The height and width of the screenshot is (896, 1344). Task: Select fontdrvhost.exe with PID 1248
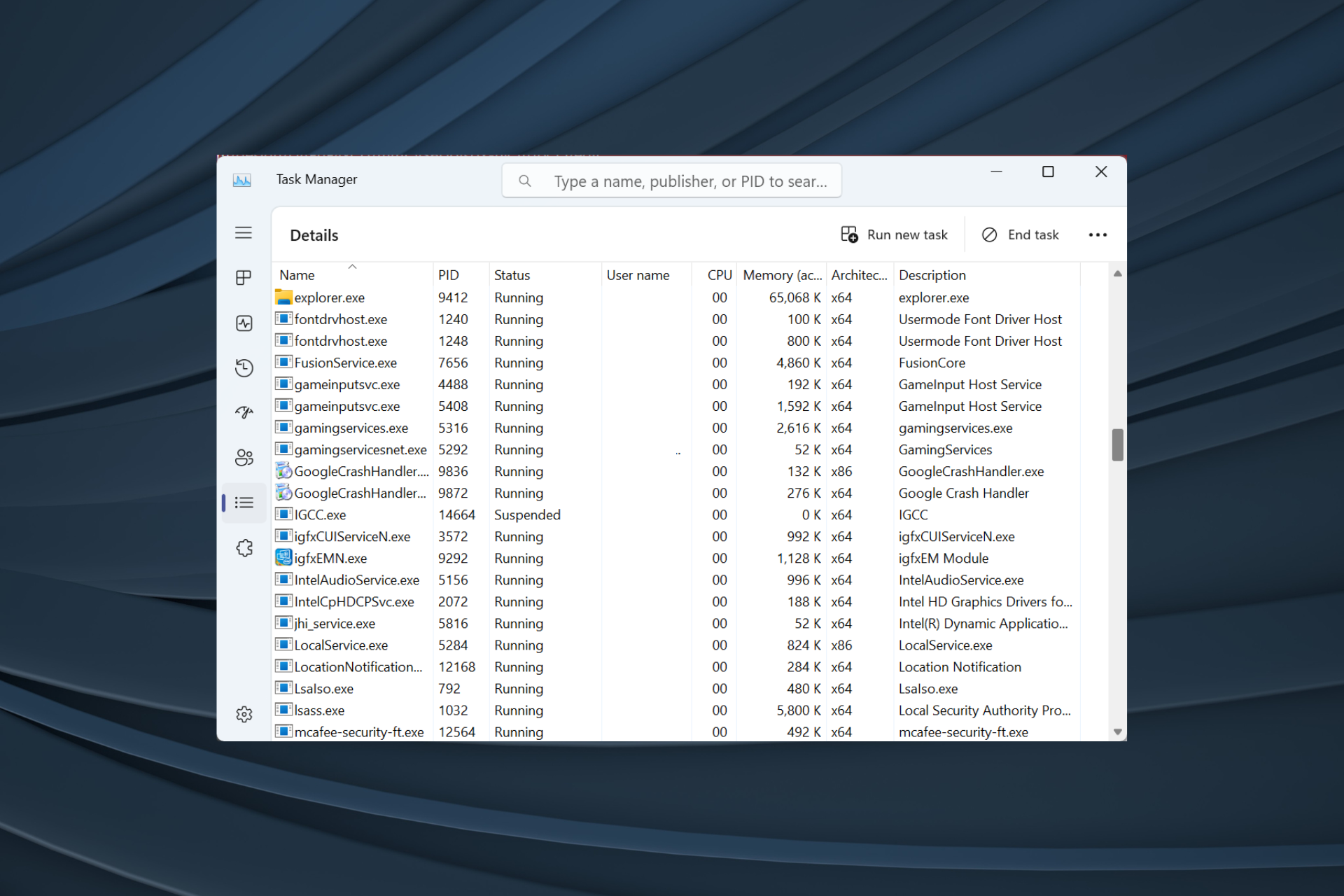click(677, 341)
